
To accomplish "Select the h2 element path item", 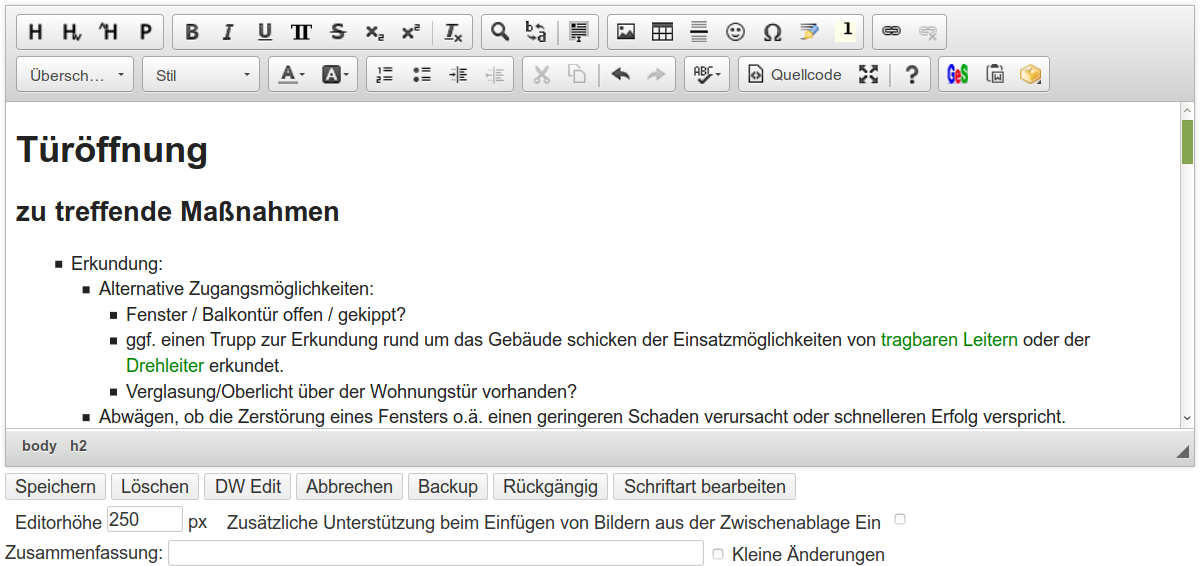I will (x=78, y=446).
